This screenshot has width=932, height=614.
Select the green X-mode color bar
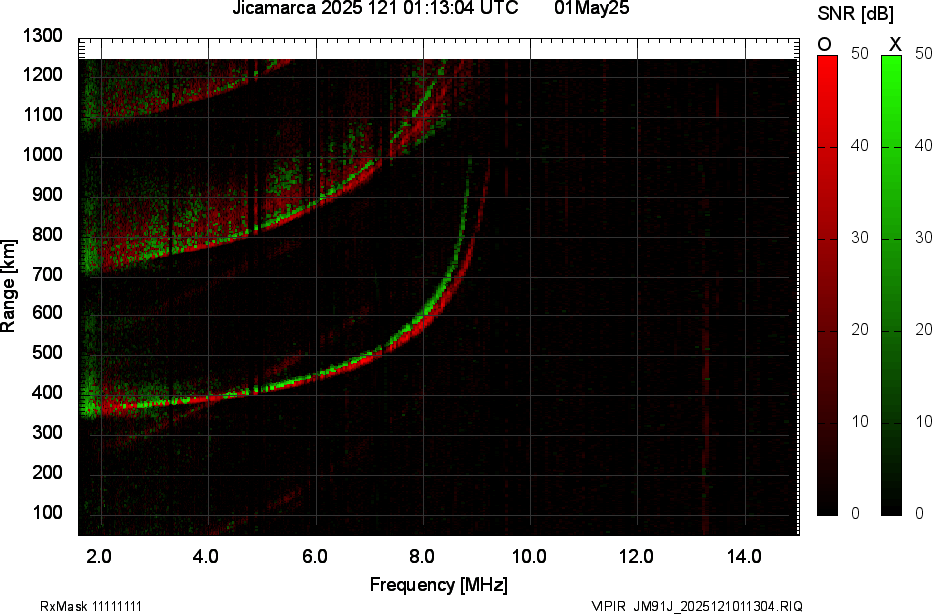[x=891, y=285]
